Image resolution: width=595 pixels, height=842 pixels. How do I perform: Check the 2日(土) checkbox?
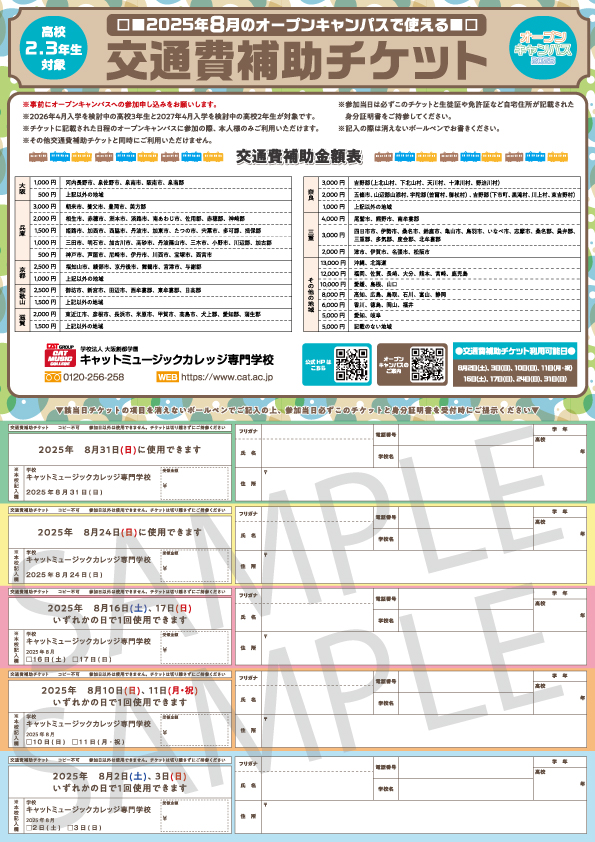point(30,828)
